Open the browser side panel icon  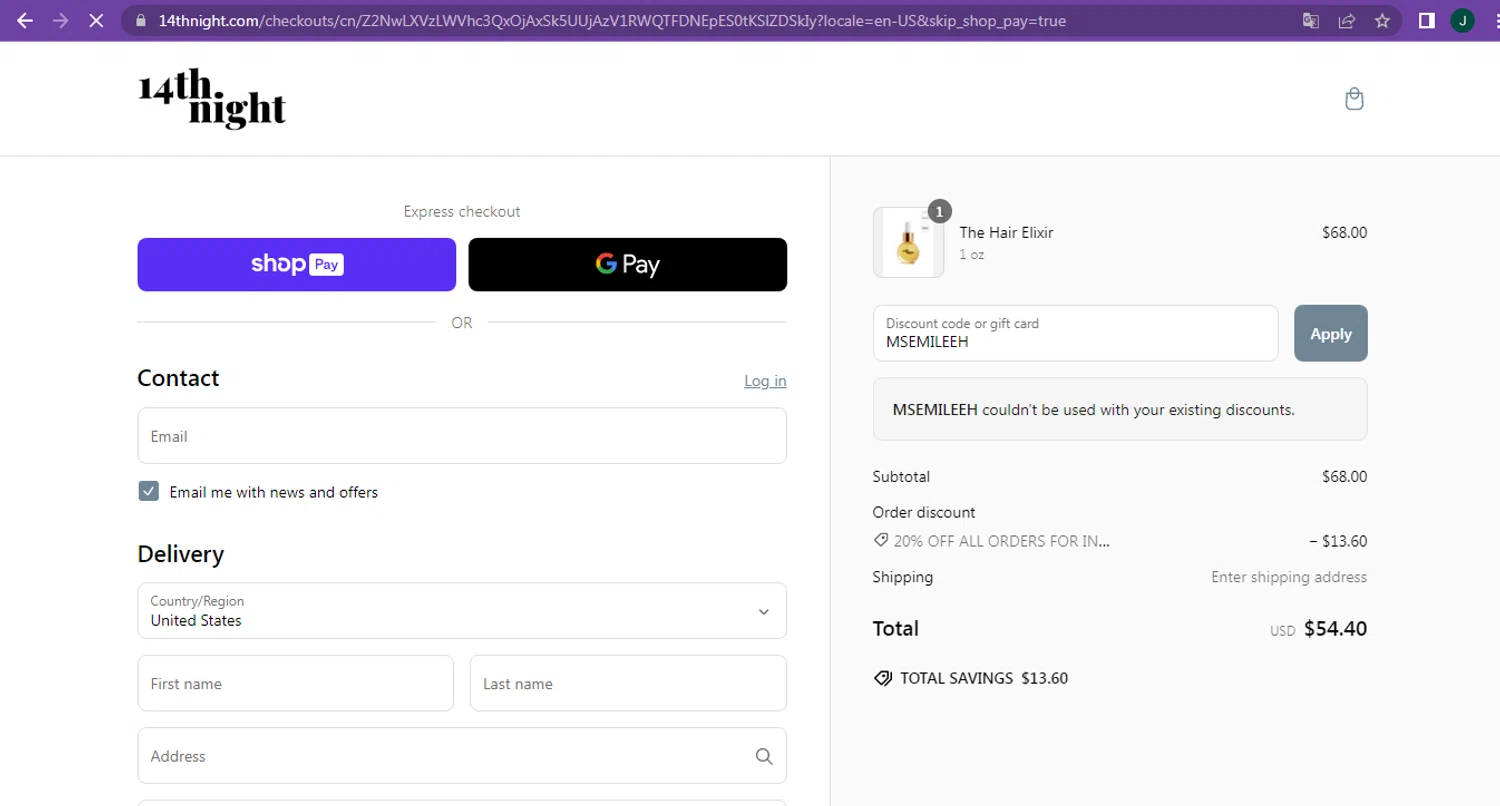click(1427, 20)
